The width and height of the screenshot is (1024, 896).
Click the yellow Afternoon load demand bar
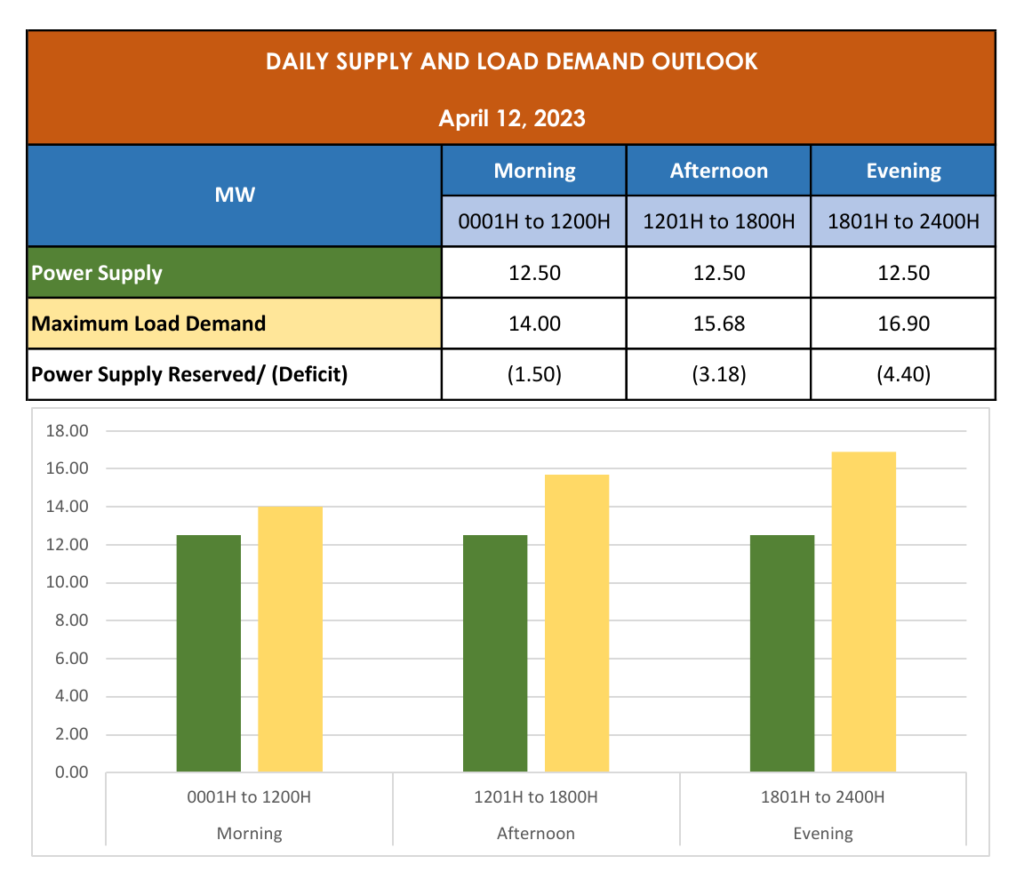[x=577, y=624]
